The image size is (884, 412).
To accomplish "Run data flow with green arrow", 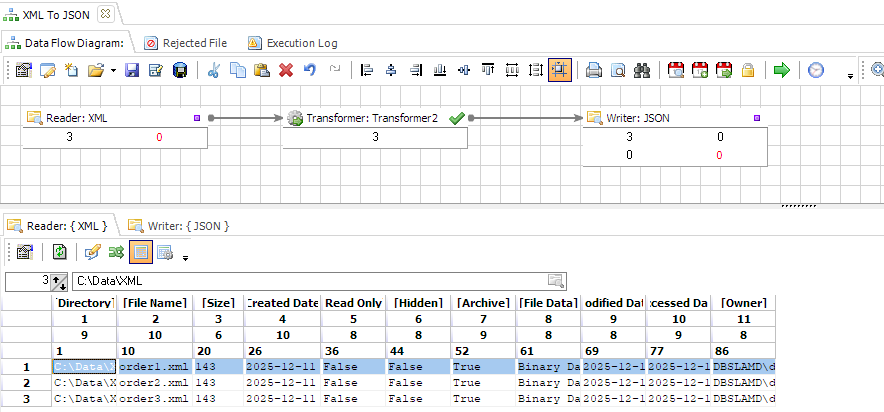I will [782, 70].
